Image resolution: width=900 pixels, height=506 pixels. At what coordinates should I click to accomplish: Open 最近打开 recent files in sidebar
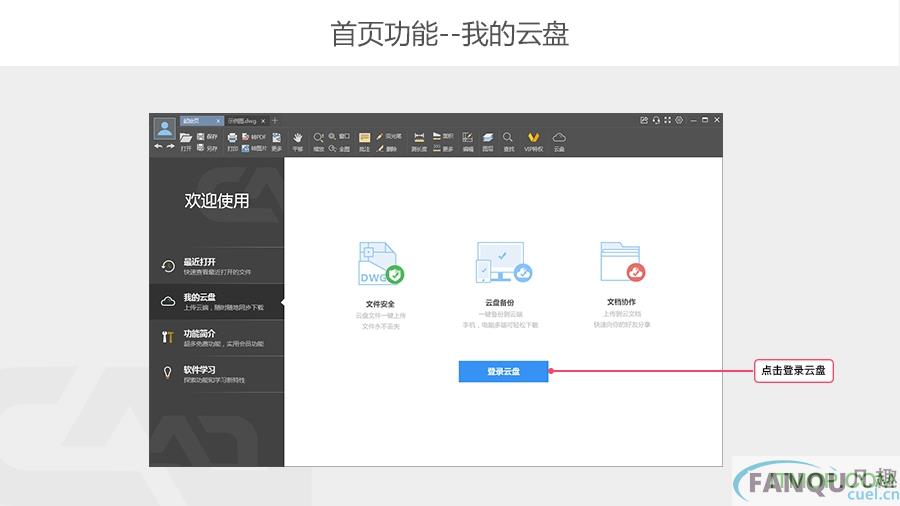(x=216, y=266)
